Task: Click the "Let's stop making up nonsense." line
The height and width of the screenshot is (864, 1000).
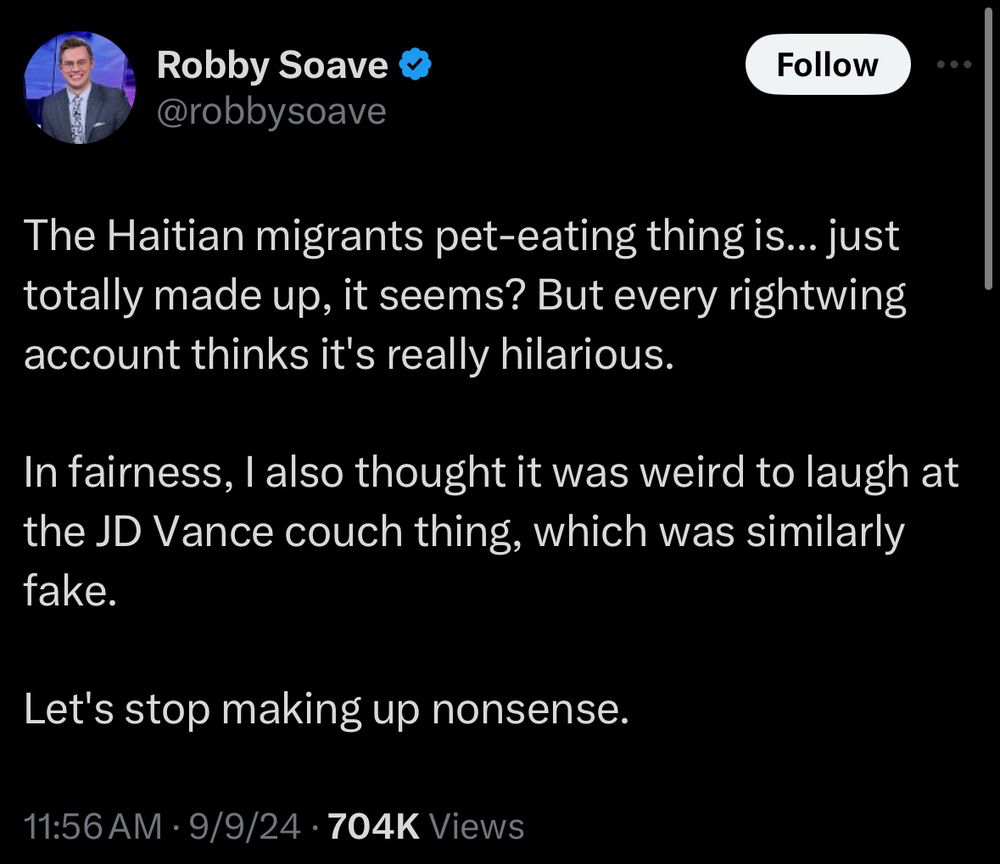Action: 326,709
